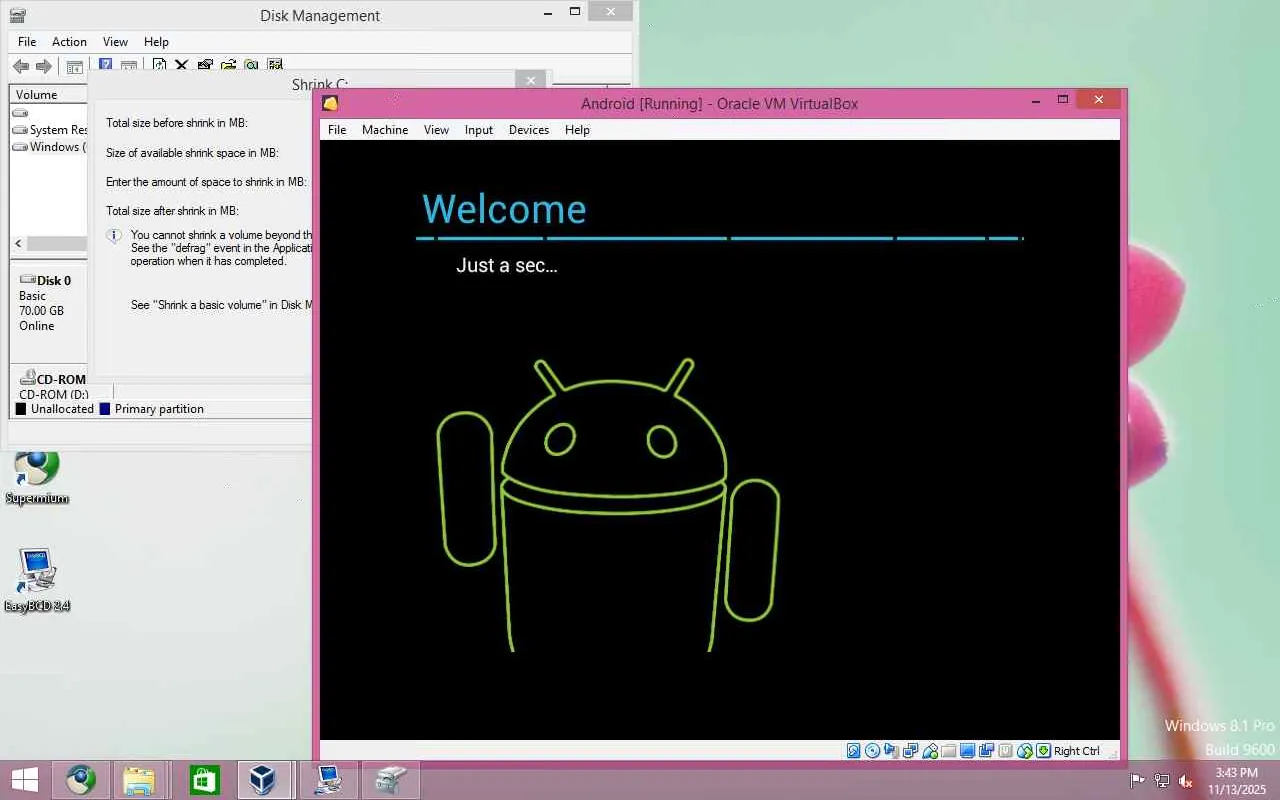Select the Windows (C:) volume row

click(x=50, y=147)
